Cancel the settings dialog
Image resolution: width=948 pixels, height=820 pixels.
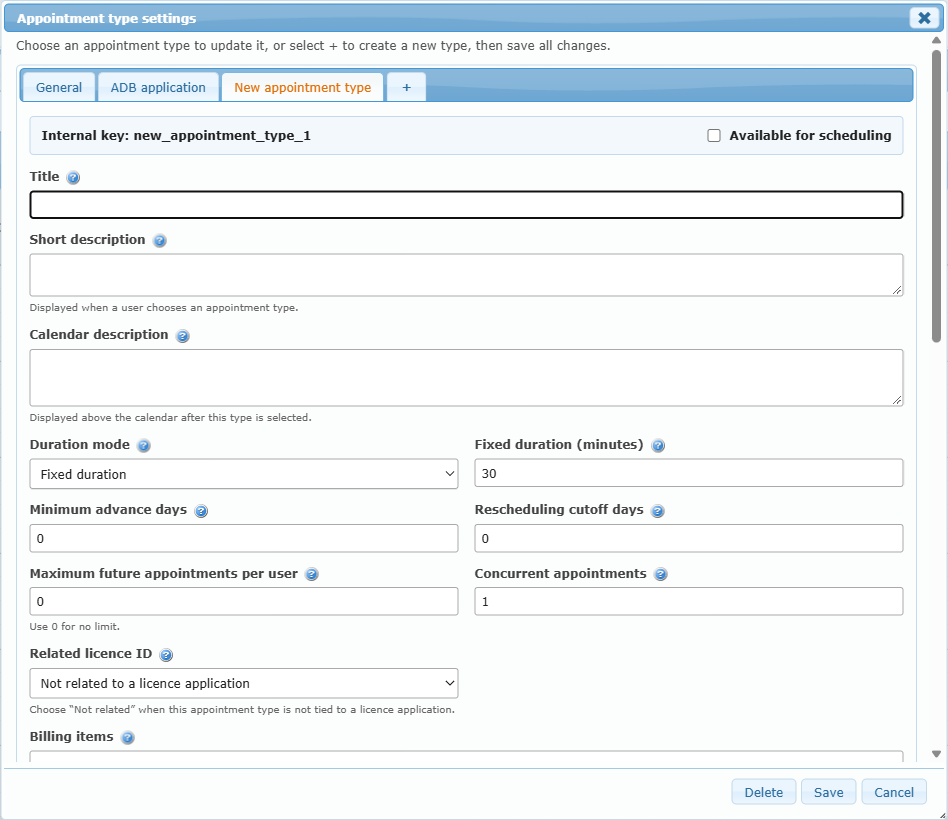coord(894,792)
